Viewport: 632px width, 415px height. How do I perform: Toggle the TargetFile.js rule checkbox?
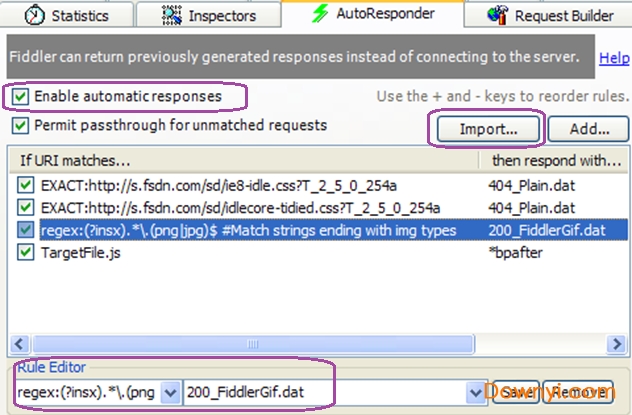(x=26, y=253)
